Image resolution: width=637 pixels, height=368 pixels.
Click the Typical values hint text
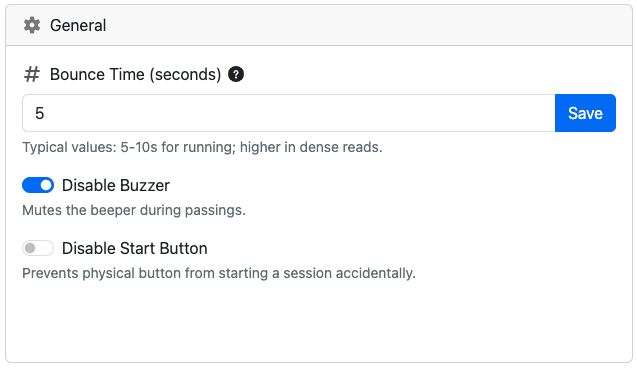coord(202,147)
